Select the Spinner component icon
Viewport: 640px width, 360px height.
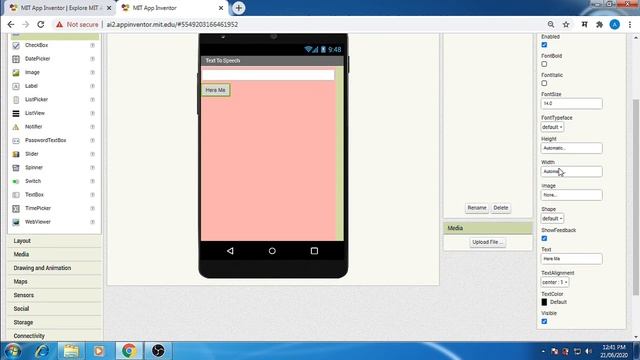coord(16,168)
